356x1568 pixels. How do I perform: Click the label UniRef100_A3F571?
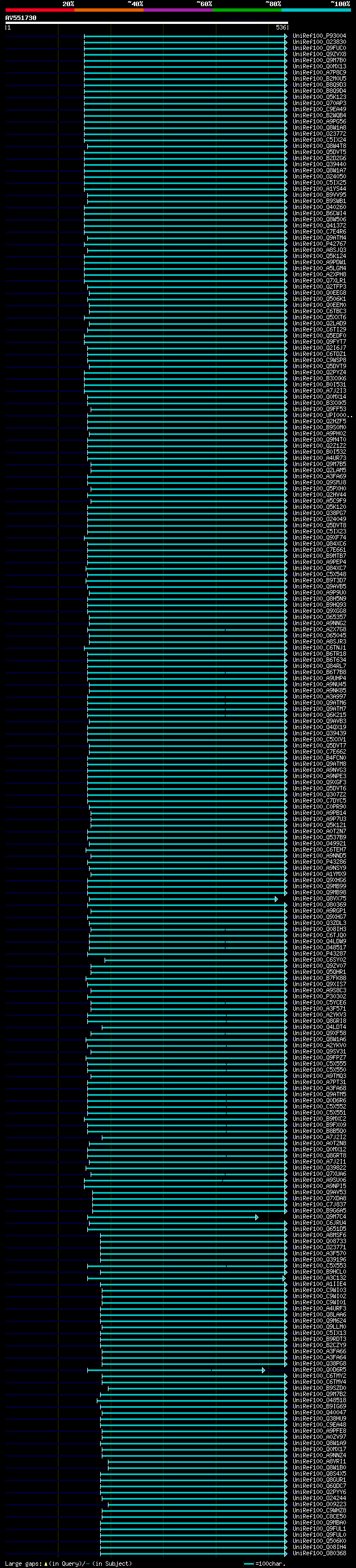click(x=319, y=1009)
